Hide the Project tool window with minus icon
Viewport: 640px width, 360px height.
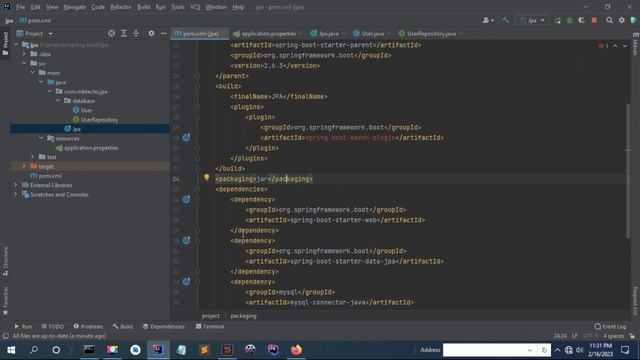point(163,33)
